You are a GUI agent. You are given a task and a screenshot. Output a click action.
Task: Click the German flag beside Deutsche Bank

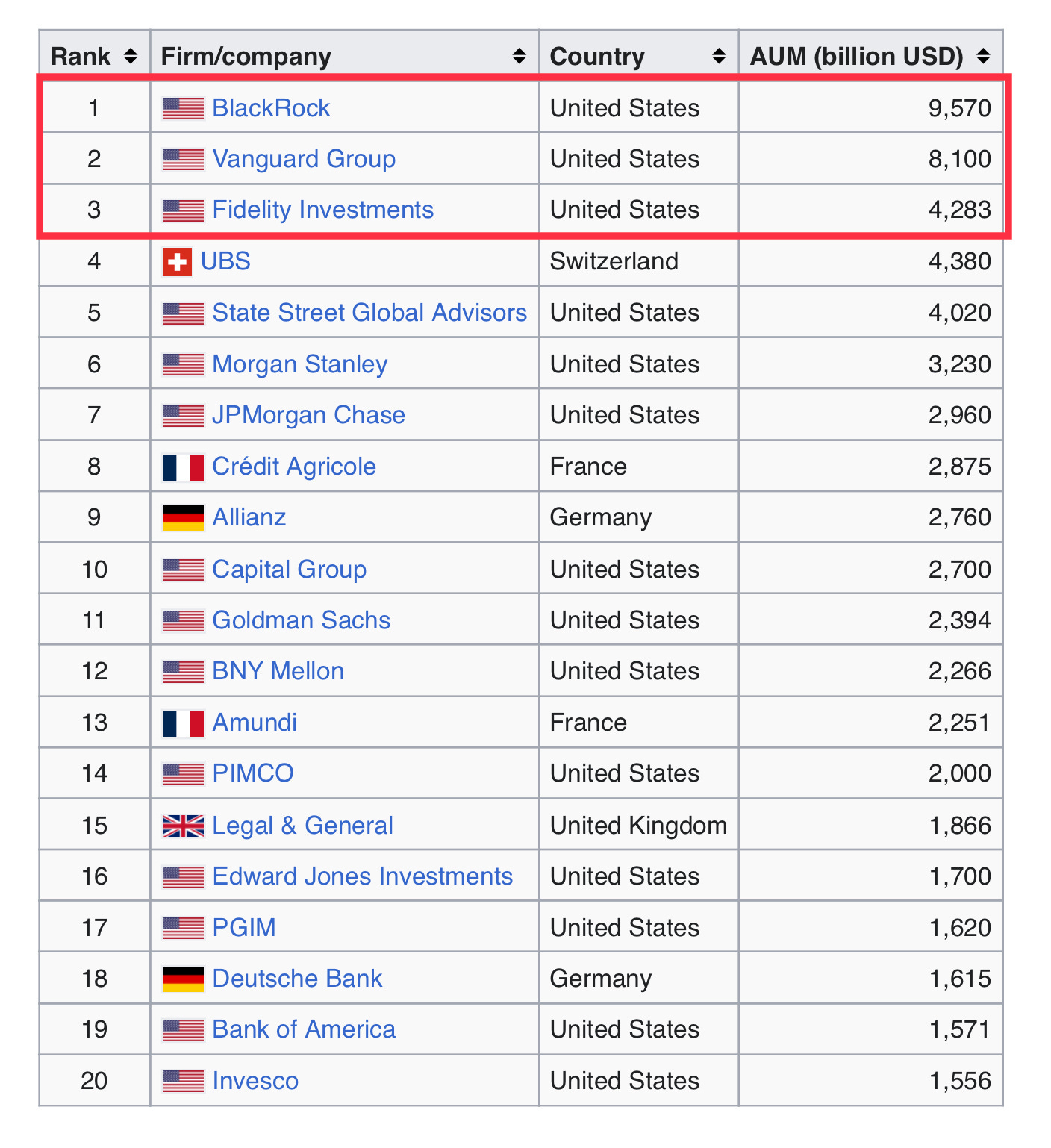(183, 979)
